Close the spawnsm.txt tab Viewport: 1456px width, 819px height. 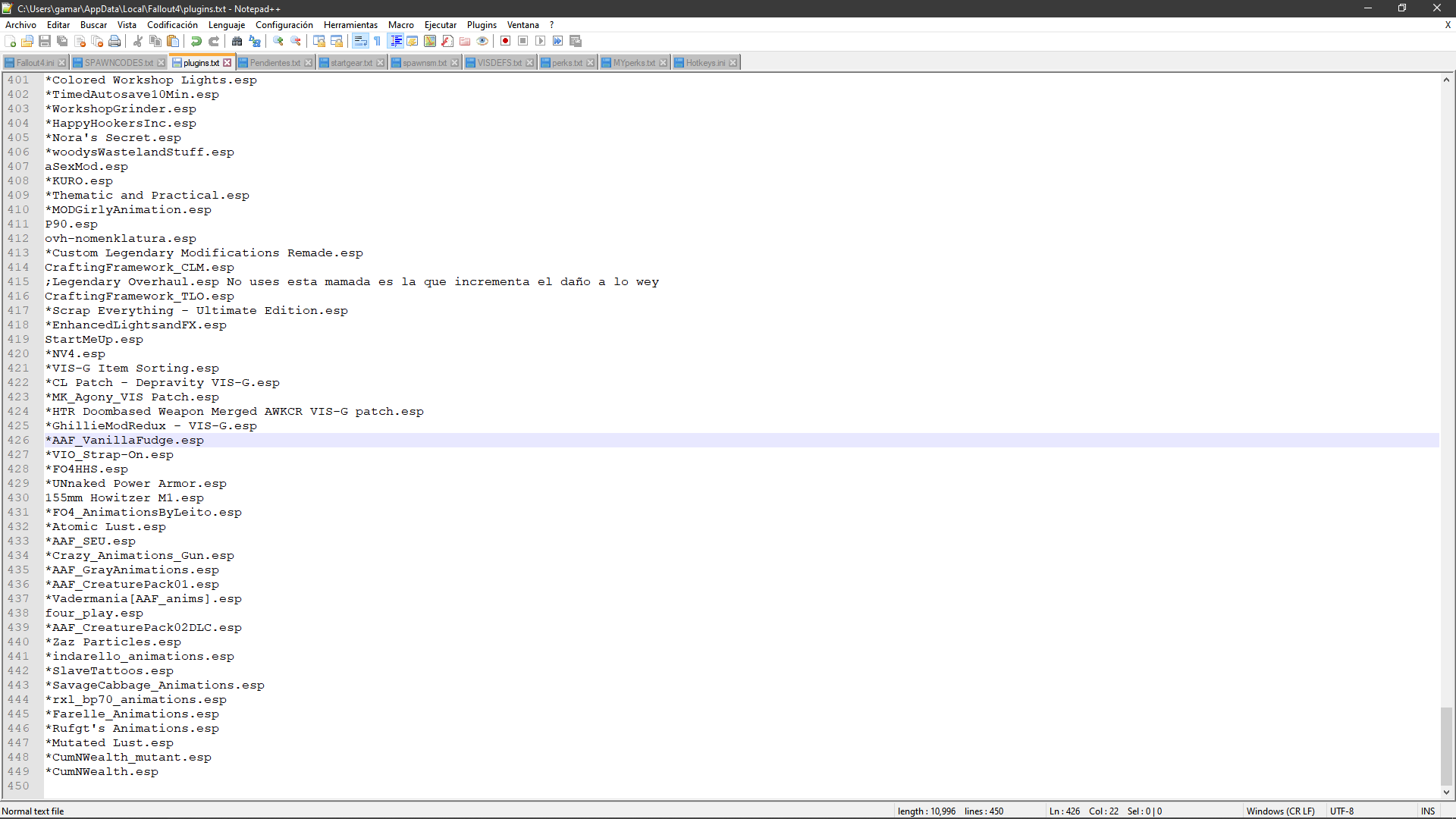point(455,63)
